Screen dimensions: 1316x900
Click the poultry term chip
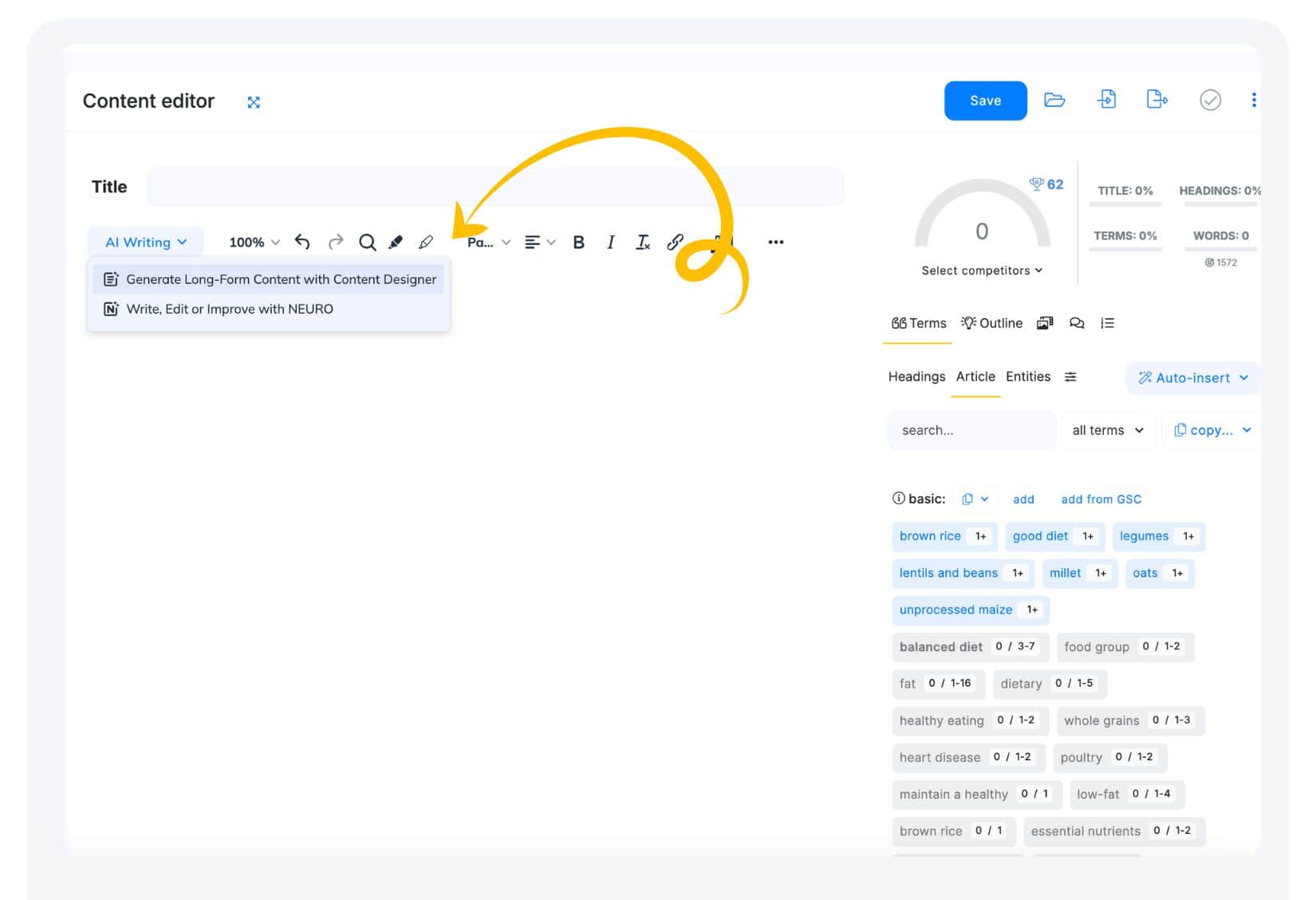click(1109, 757)
